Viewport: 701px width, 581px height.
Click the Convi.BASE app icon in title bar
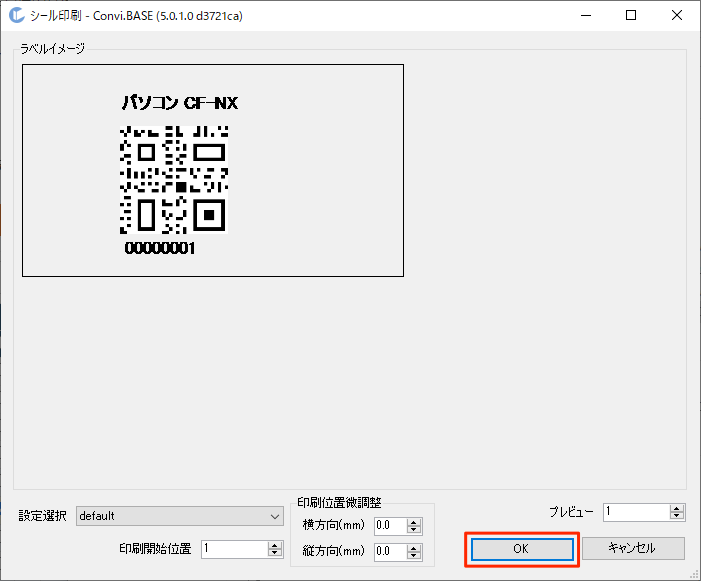[x=17, y=15]
